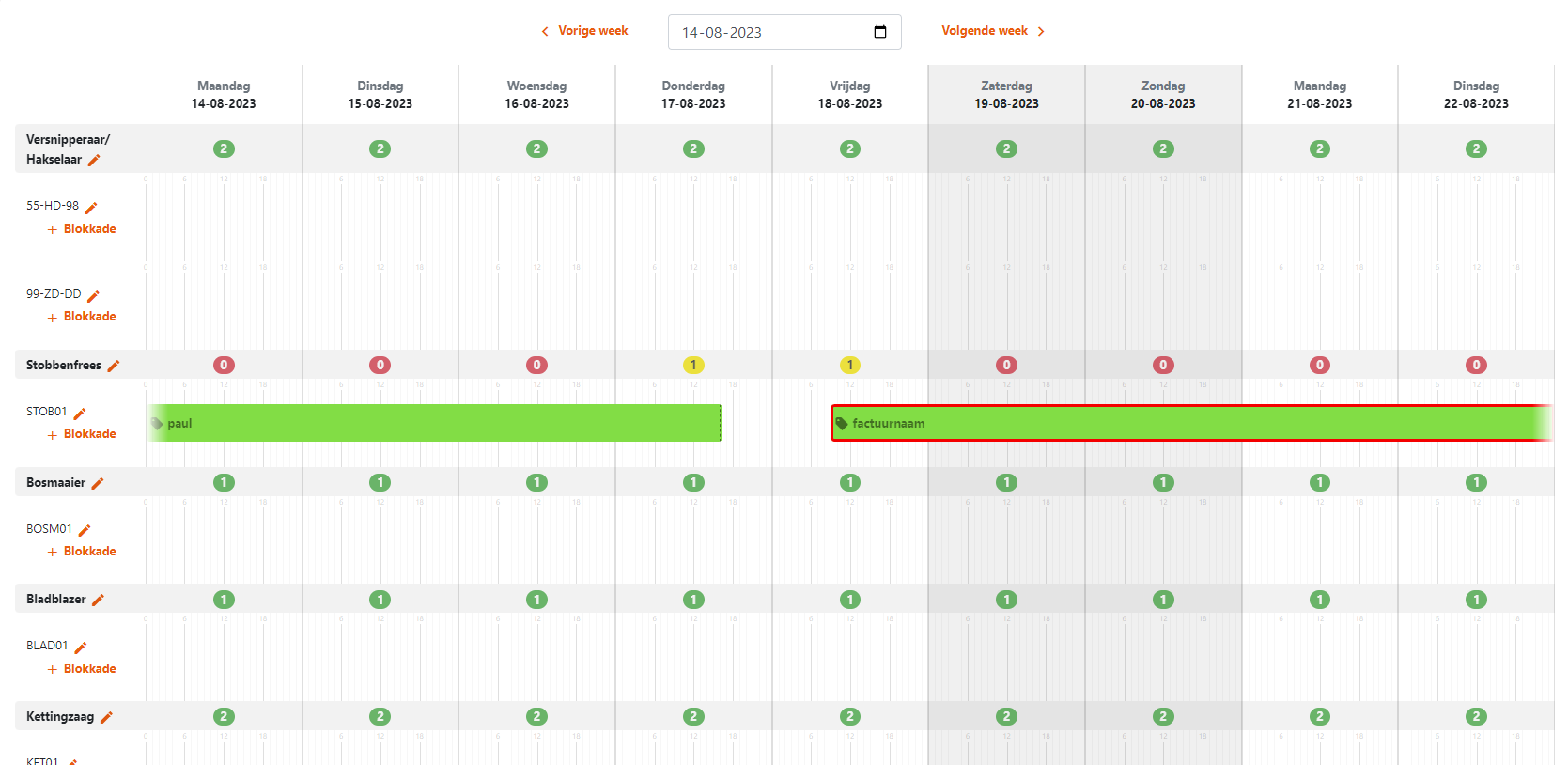
Task: Click Stobbenfrees availability badge for Donderdag 17-08
Action: coord(693,366)
